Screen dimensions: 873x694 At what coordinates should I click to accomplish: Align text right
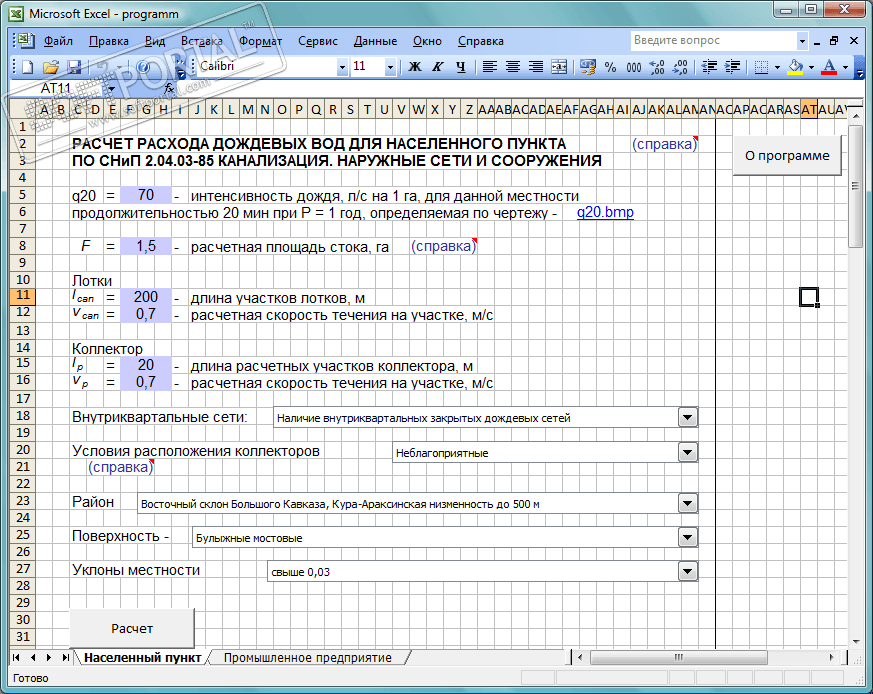(536, 67)
